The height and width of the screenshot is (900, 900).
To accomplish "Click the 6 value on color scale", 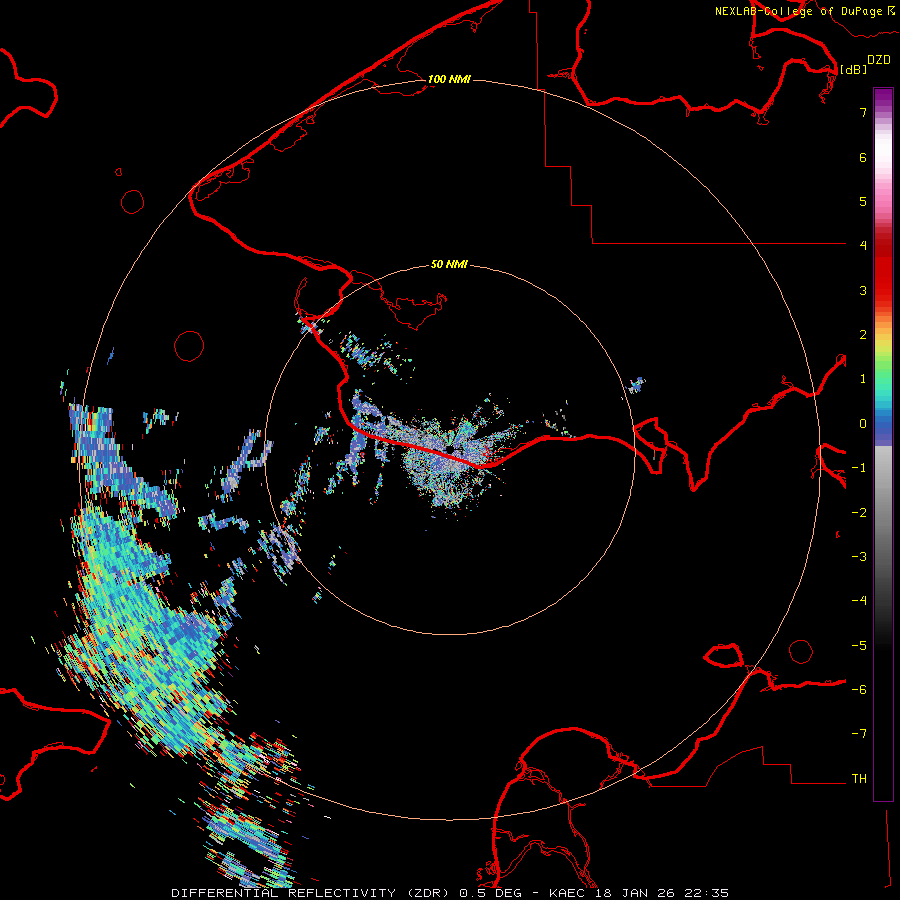I will pos(863,157).
